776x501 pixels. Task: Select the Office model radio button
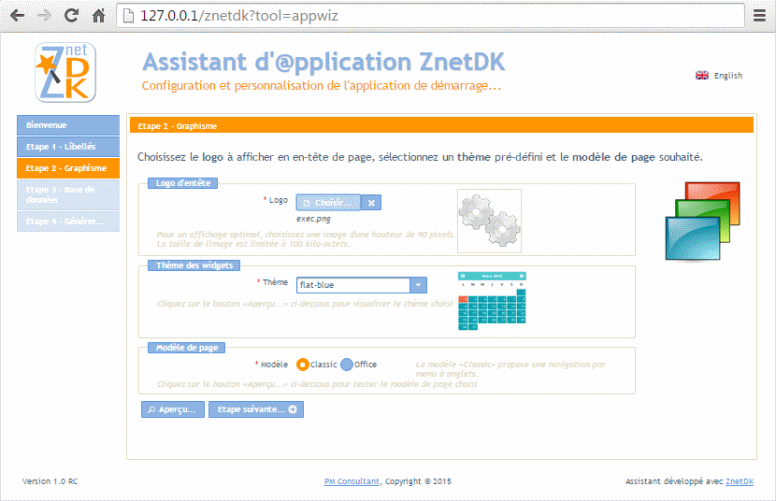pos(347,365)
